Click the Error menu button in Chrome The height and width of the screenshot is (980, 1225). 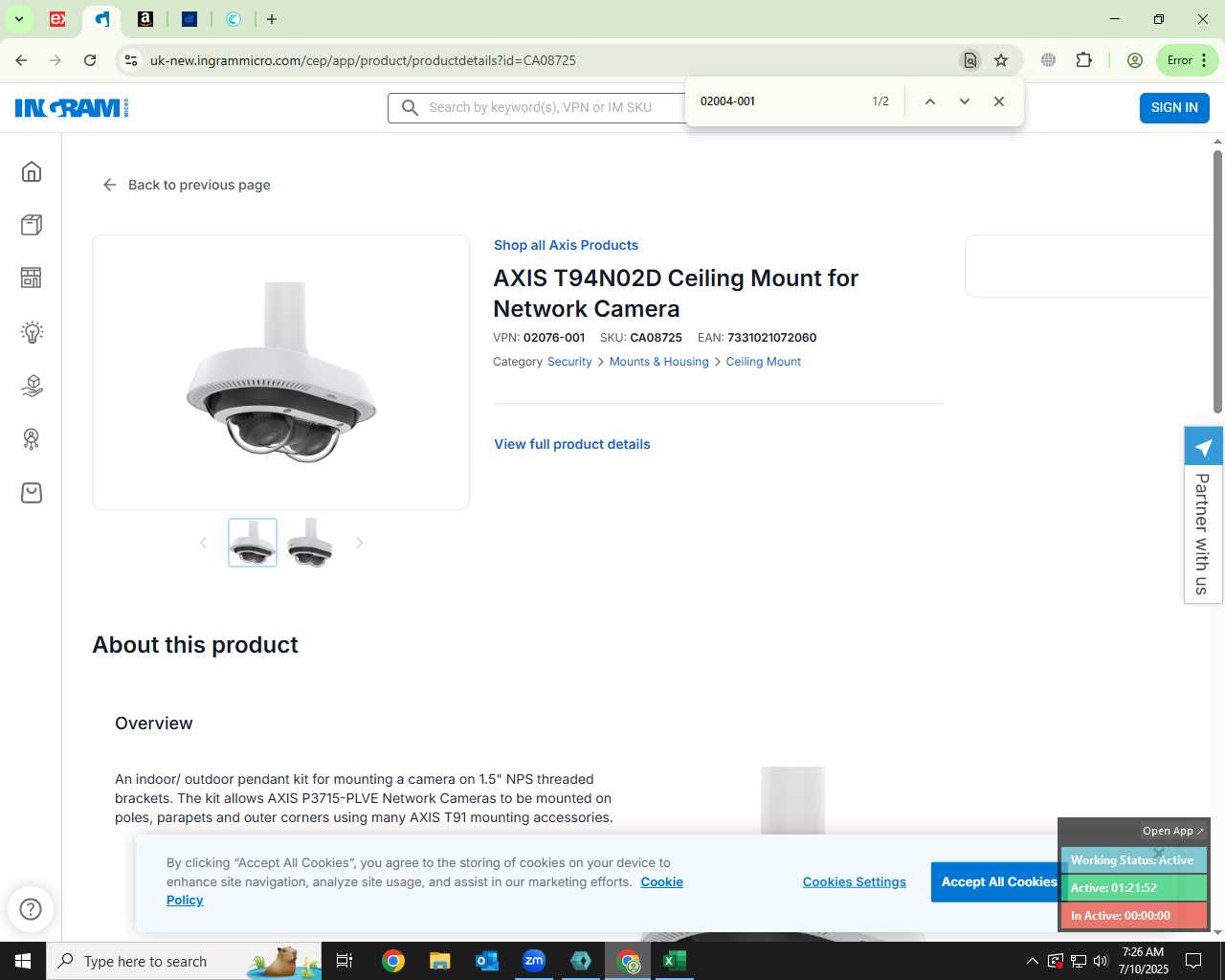coord(1187,60)
